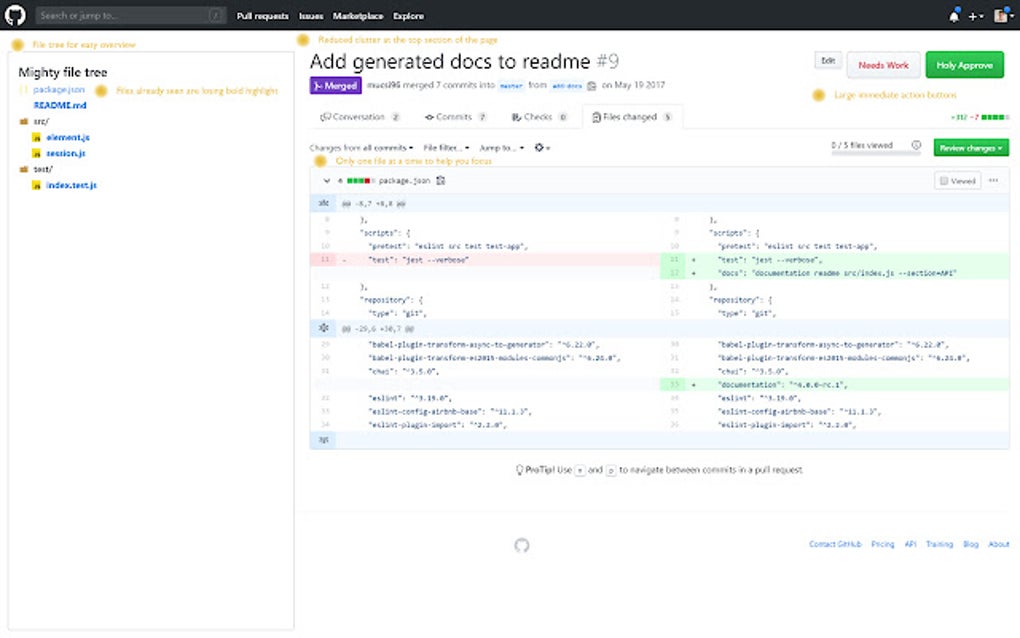Click the folder icon next to src/
The height and width of the screenshot is (638, 1020).
point(23,120)
